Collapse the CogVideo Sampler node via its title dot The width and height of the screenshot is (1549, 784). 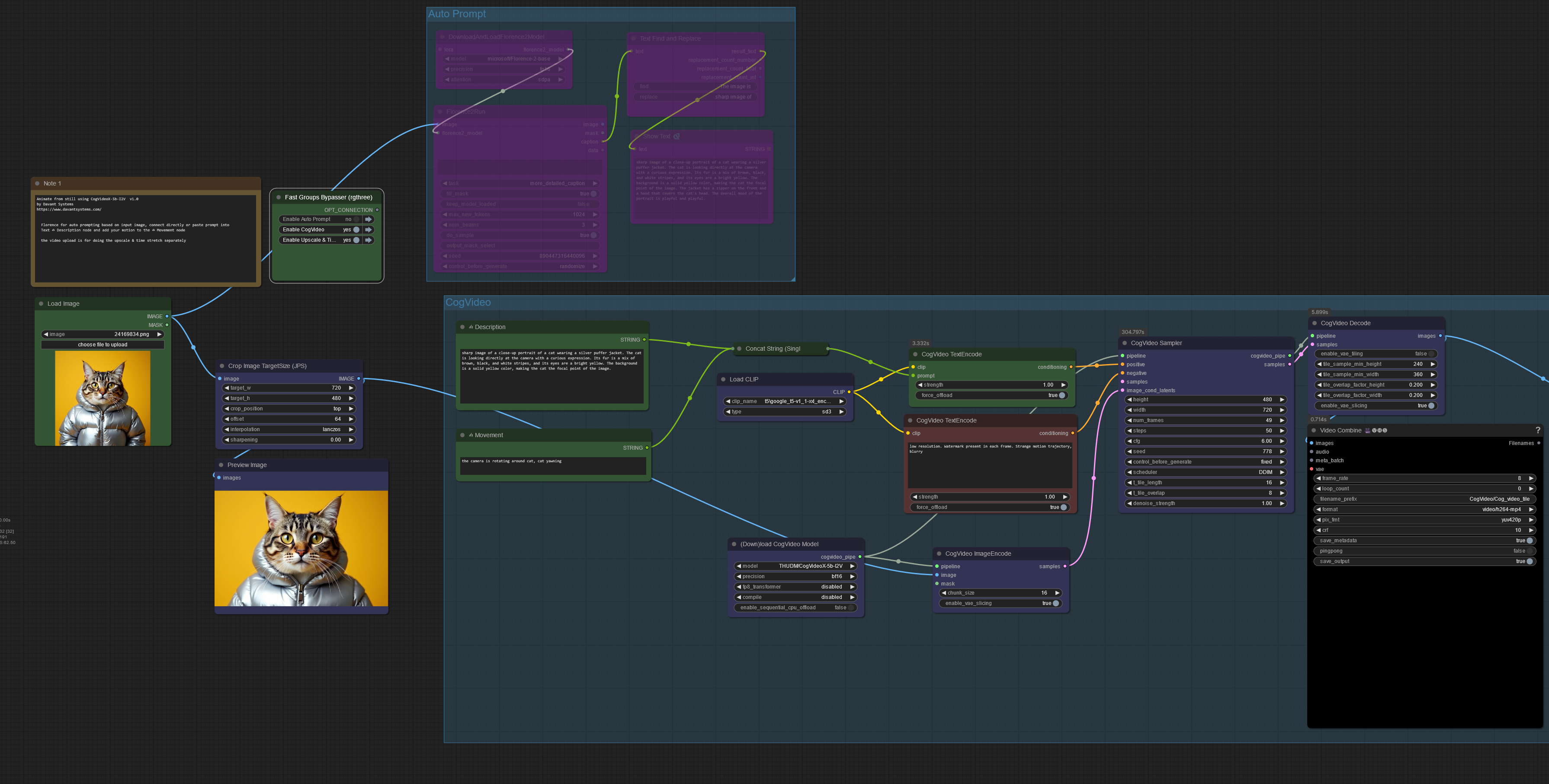[x=1125, y=343]
